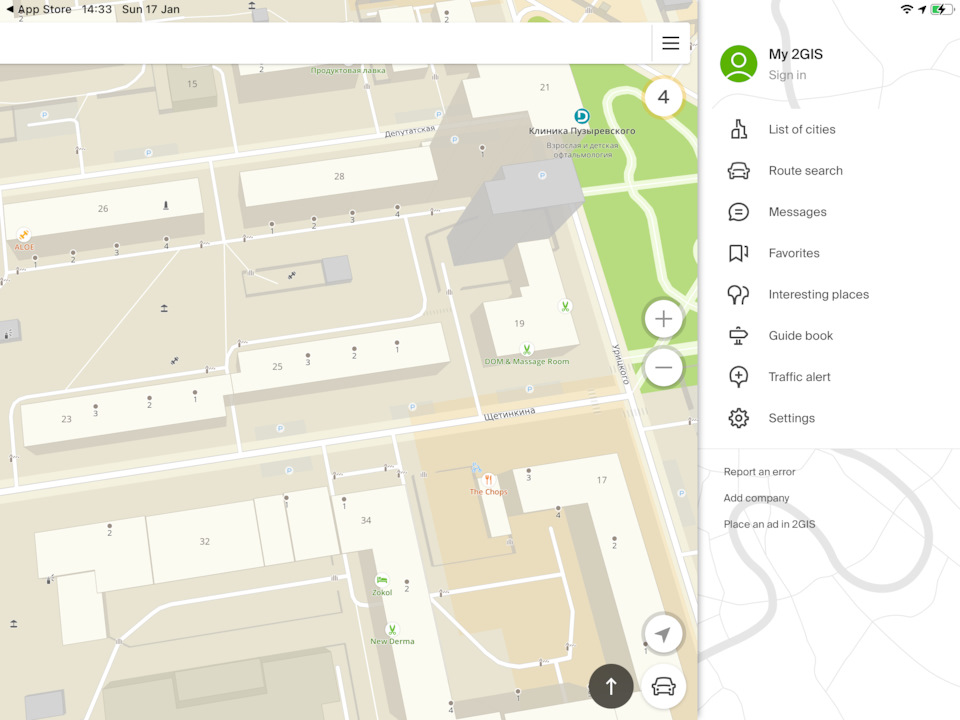
Task: Tap the Щетинкина street label
Action: pyautogui.click(x=509, y=413)
